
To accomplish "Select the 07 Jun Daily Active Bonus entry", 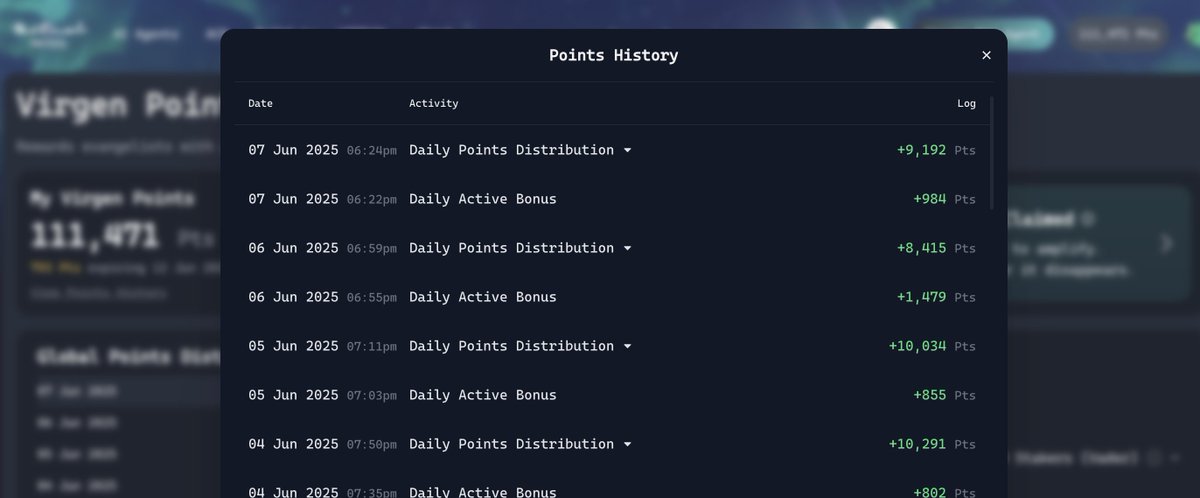I will [612, 199].
